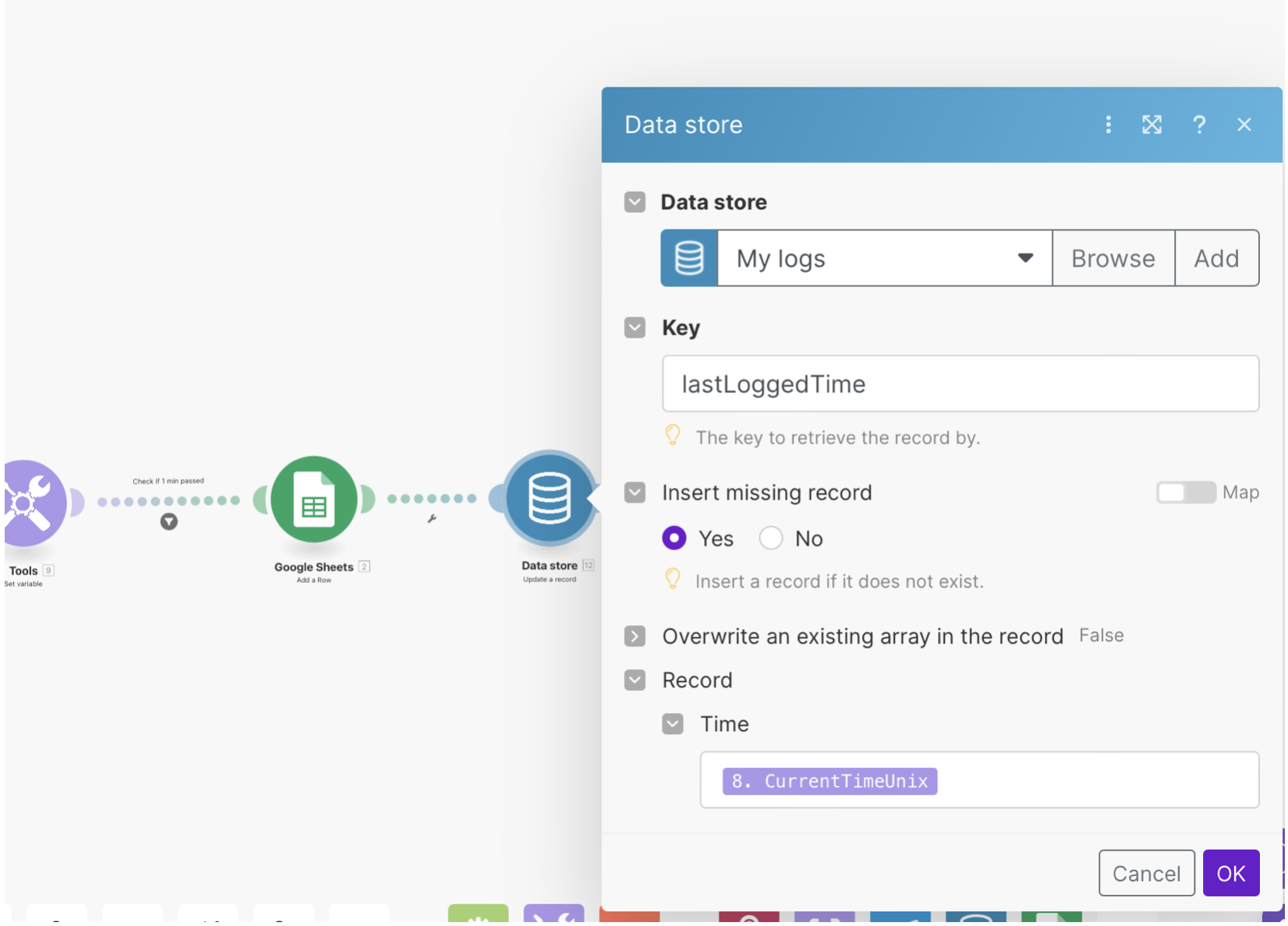The image size is (1288, 926).
Task: Click the lightbulb hint under Insert missing record
Action: click(673, 579)
